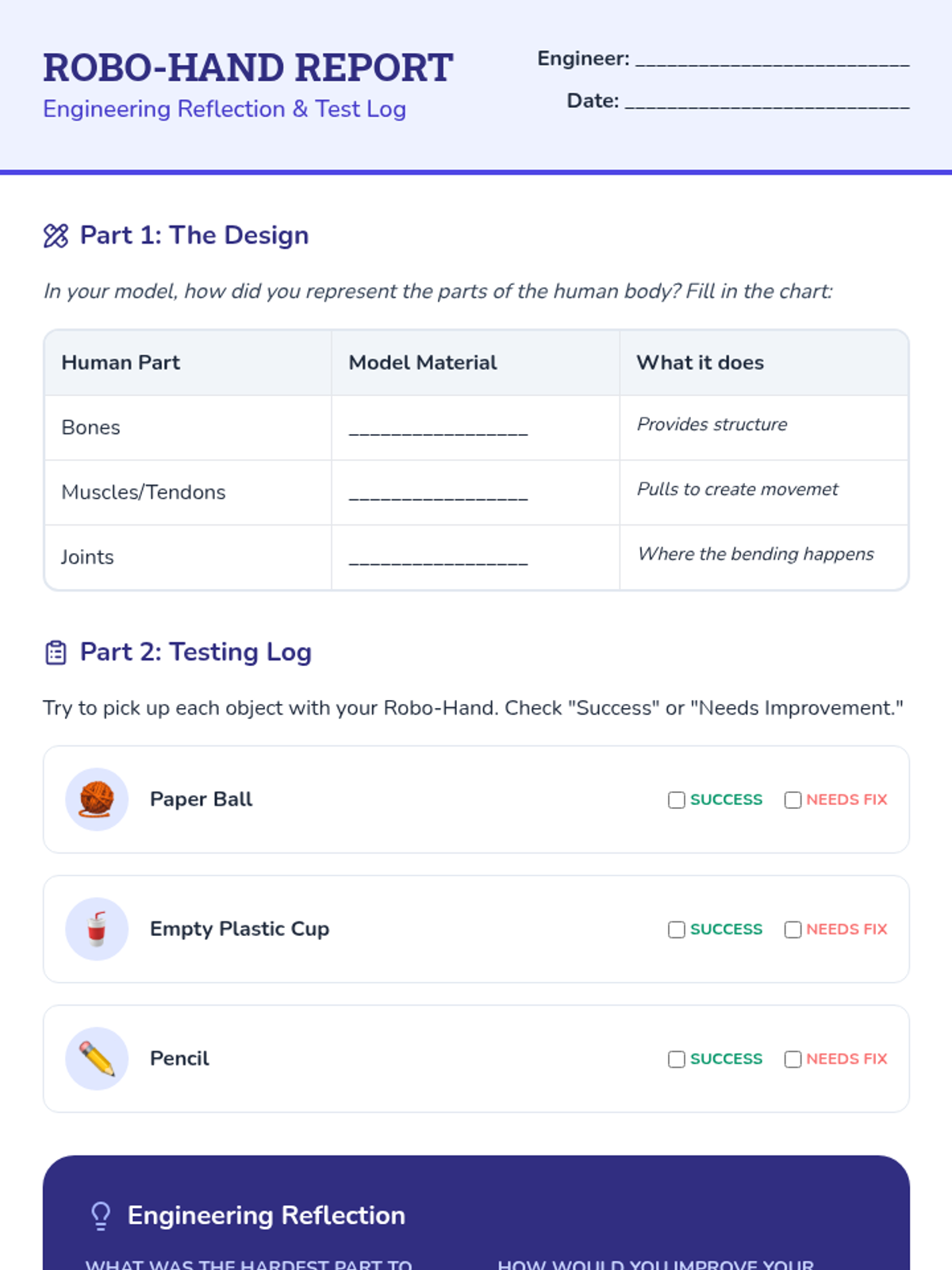This screenshot has width=952, height=1270.
Task: Check Needs Fix for Empty Plastic Cup
Action: coord(793,929)
